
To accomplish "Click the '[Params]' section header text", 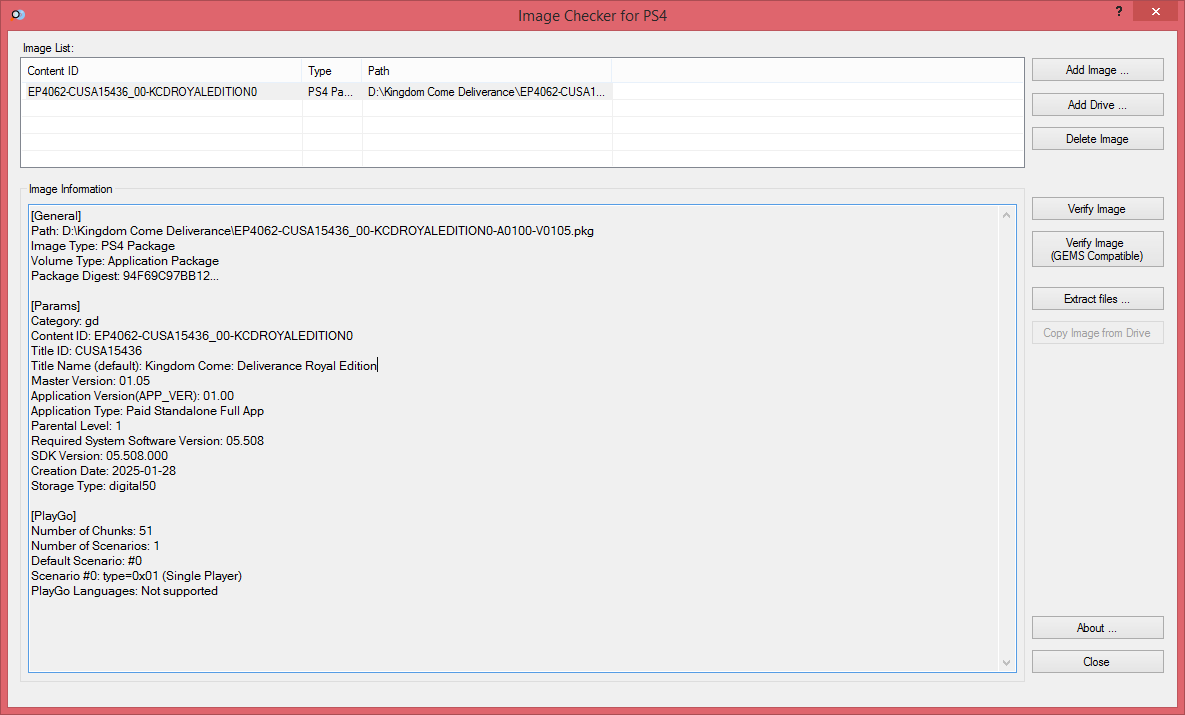I will [55, 306].
